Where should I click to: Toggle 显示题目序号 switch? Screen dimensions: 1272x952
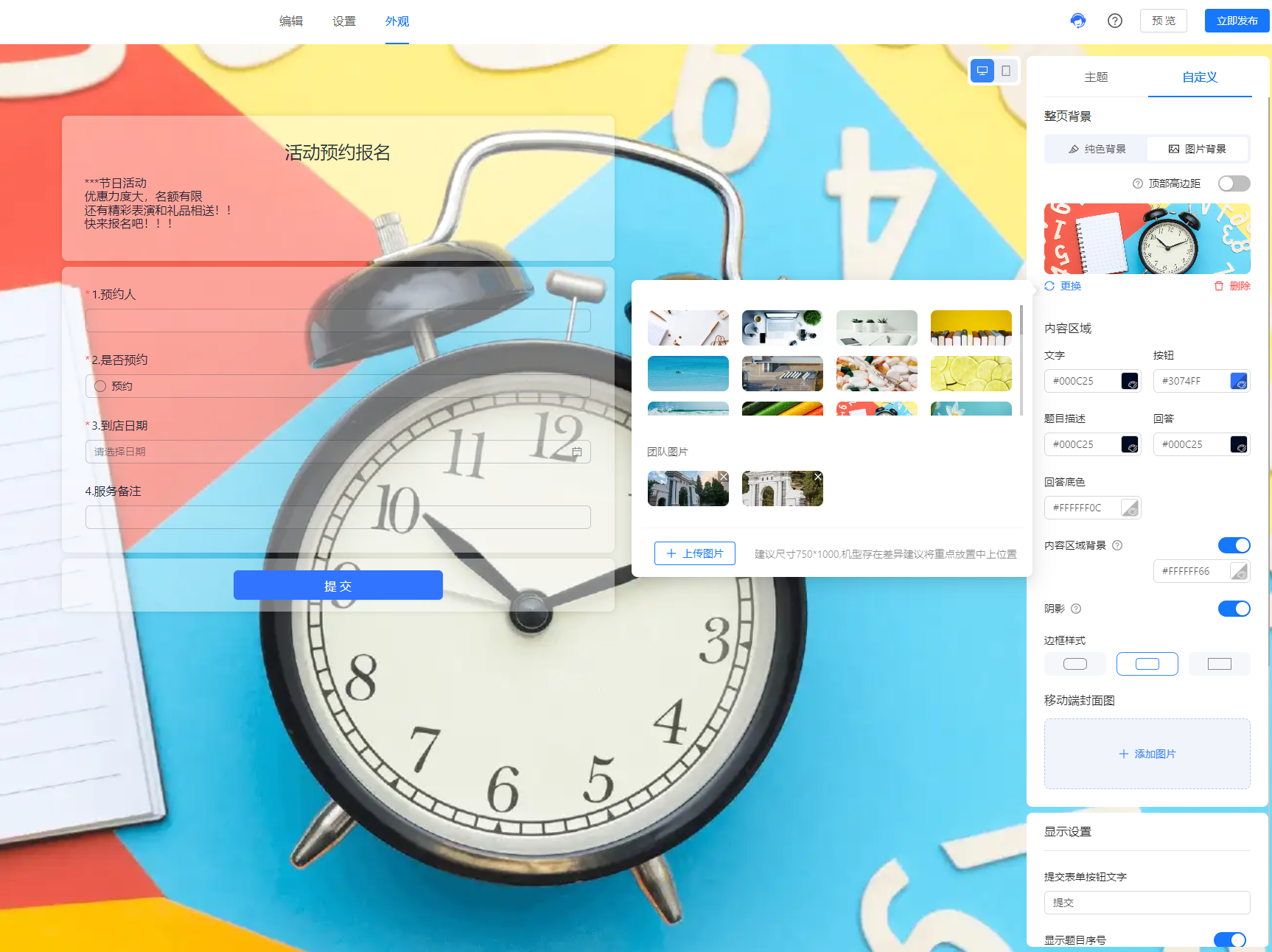1230,939
